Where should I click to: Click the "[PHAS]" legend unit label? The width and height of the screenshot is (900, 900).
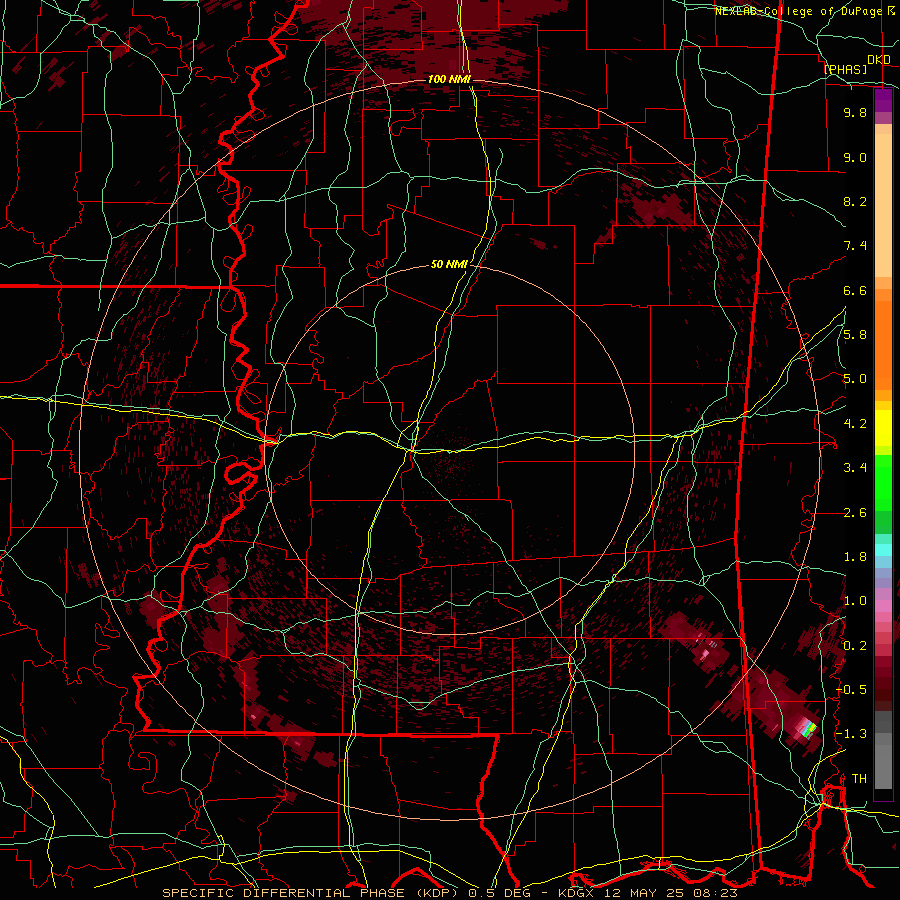[x=845, y=69]
